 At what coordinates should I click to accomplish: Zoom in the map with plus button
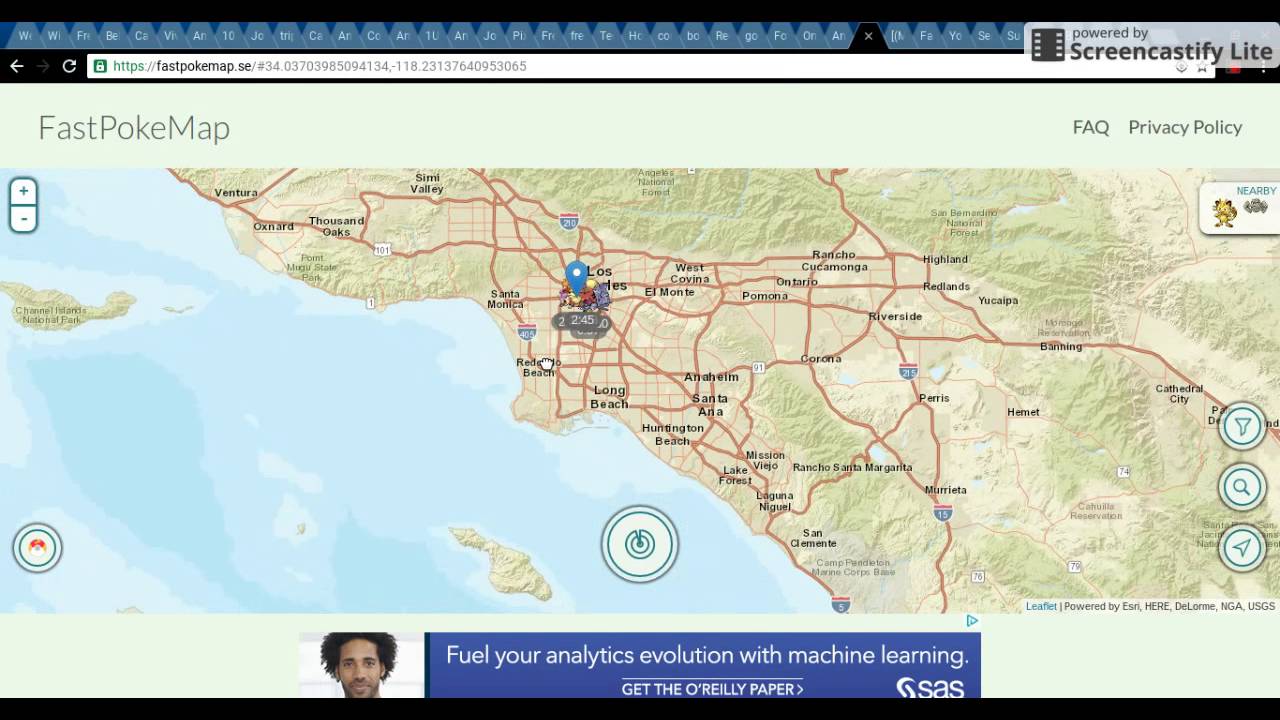coord(23,191)
